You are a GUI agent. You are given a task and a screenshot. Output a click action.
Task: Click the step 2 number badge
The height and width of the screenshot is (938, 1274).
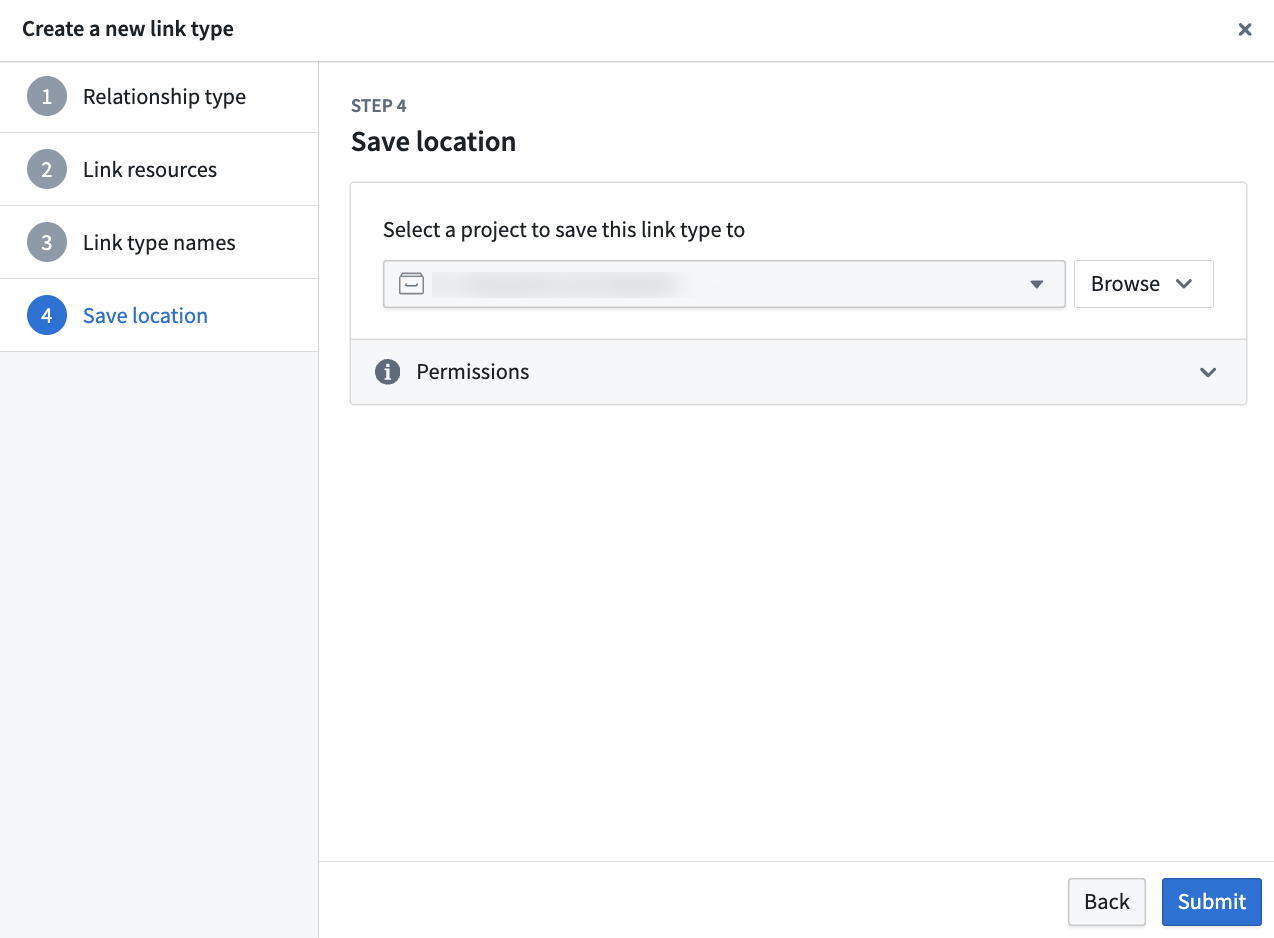click(x=47, y=170)
